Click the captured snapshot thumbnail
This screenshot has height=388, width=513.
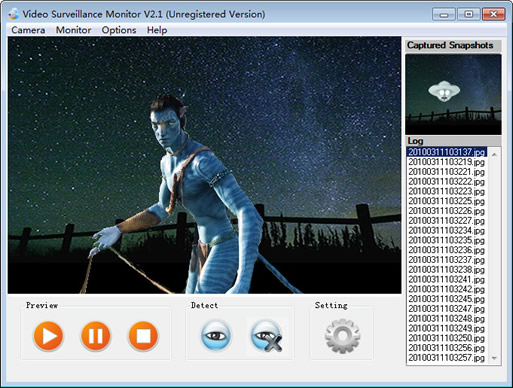point(453,94)
